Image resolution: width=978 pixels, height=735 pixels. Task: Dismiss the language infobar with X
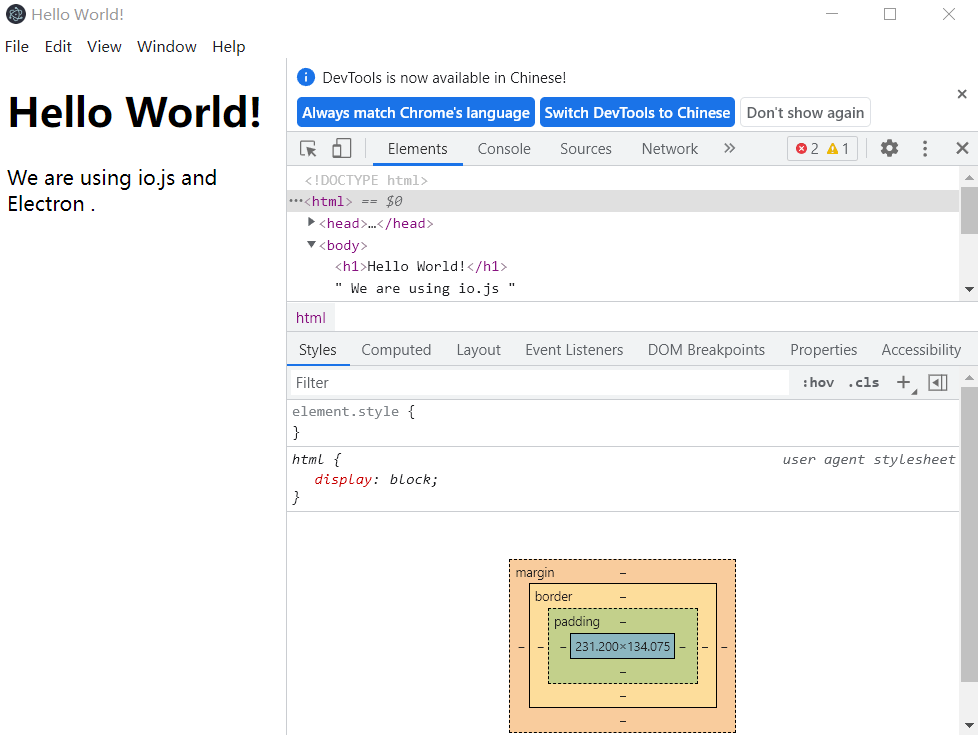point(962,94)
